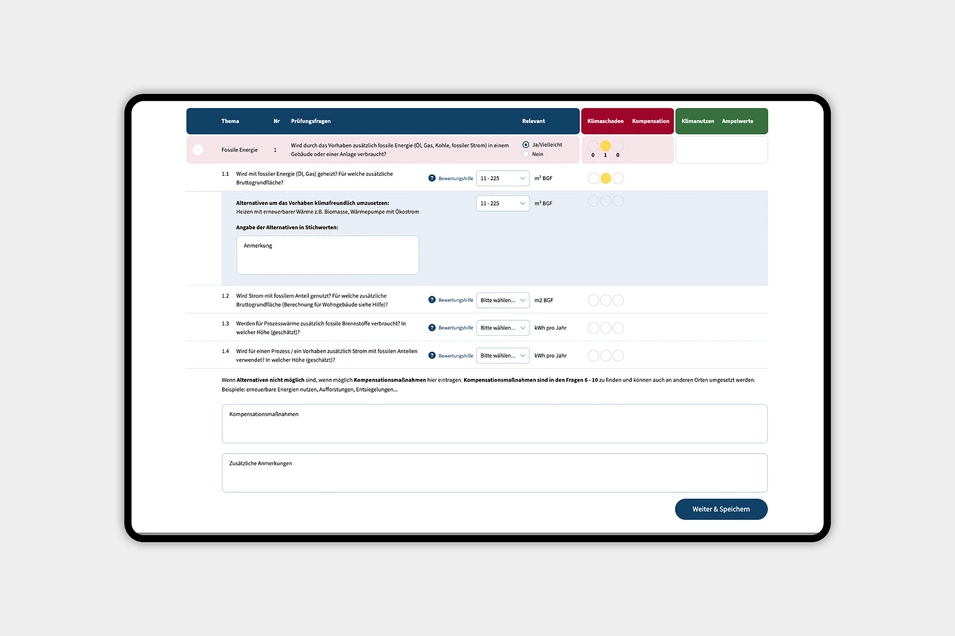Click the 'Angabe der Alternativen in Stichworten:' label

click(x=287, y=227)
